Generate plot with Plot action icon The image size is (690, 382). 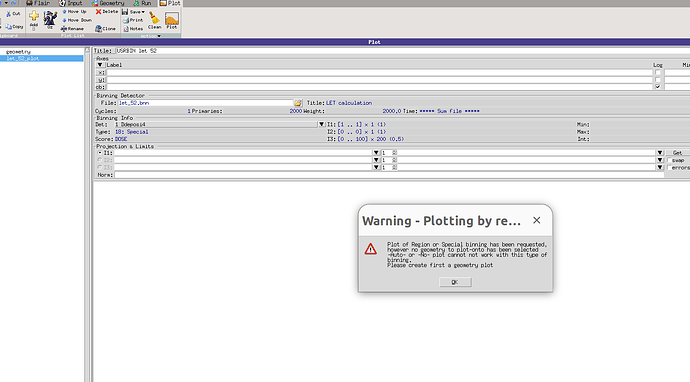172,18
